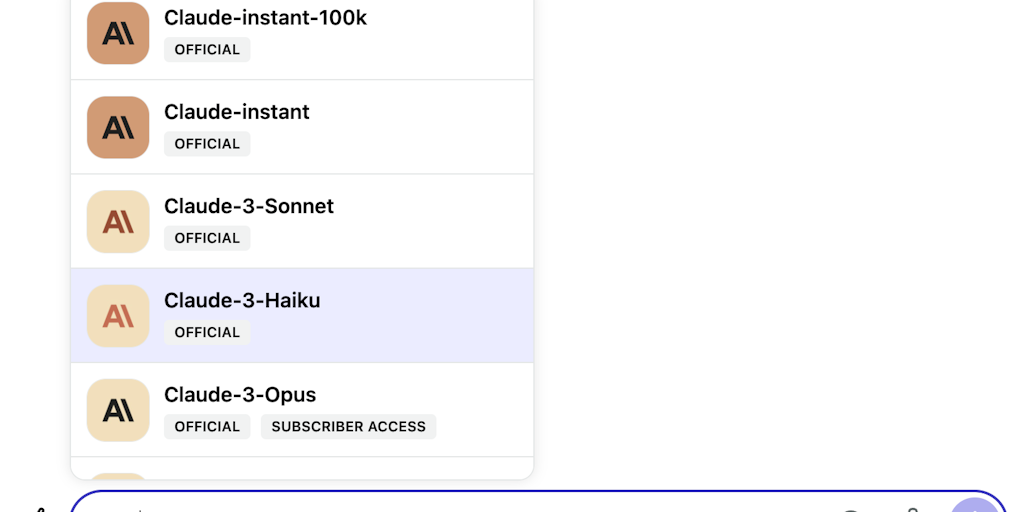Click the partially visible bot below Claude-3-Opus
The height and width of the screenshot is (512, 1024).
[300, 470]
